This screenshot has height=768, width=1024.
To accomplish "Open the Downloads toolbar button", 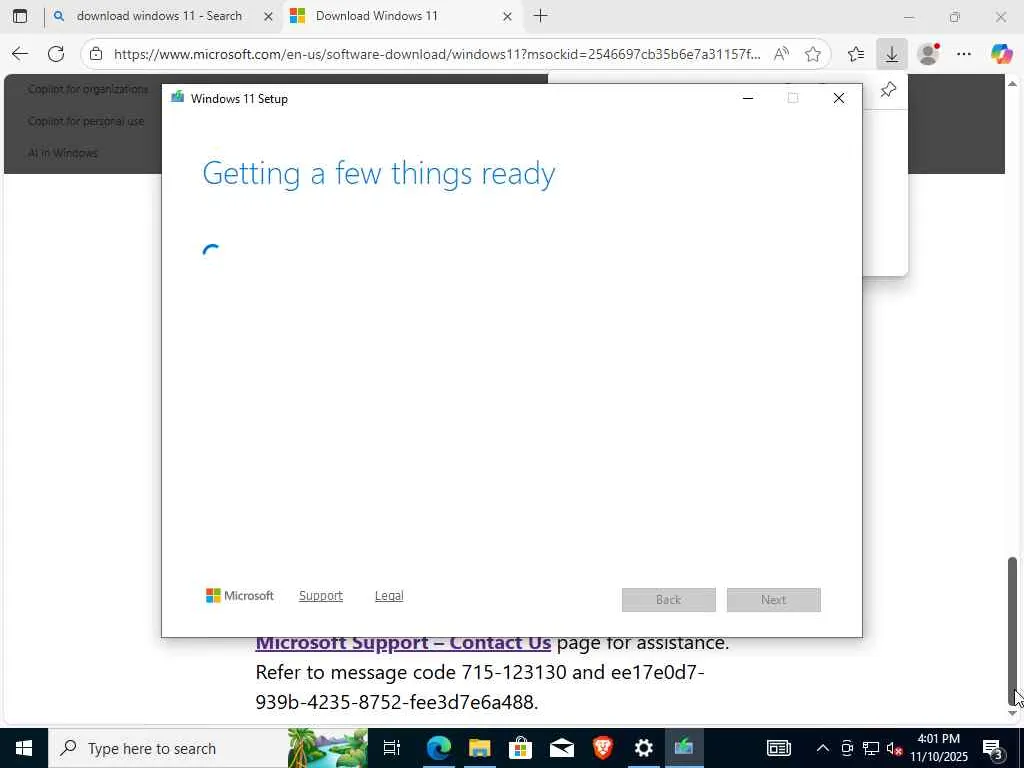I will point(891,54).
